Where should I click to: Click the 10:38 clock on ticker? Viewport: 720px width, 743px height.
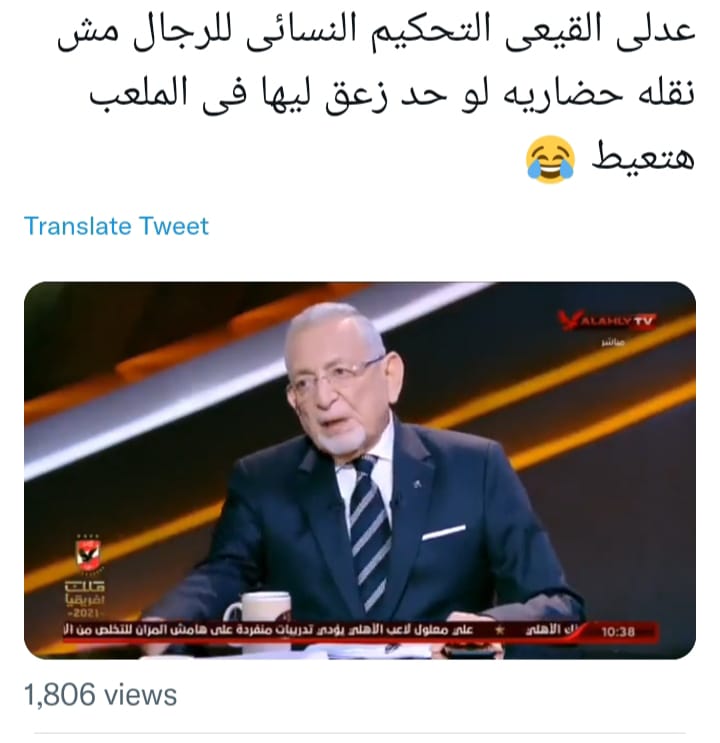point(618,632)
